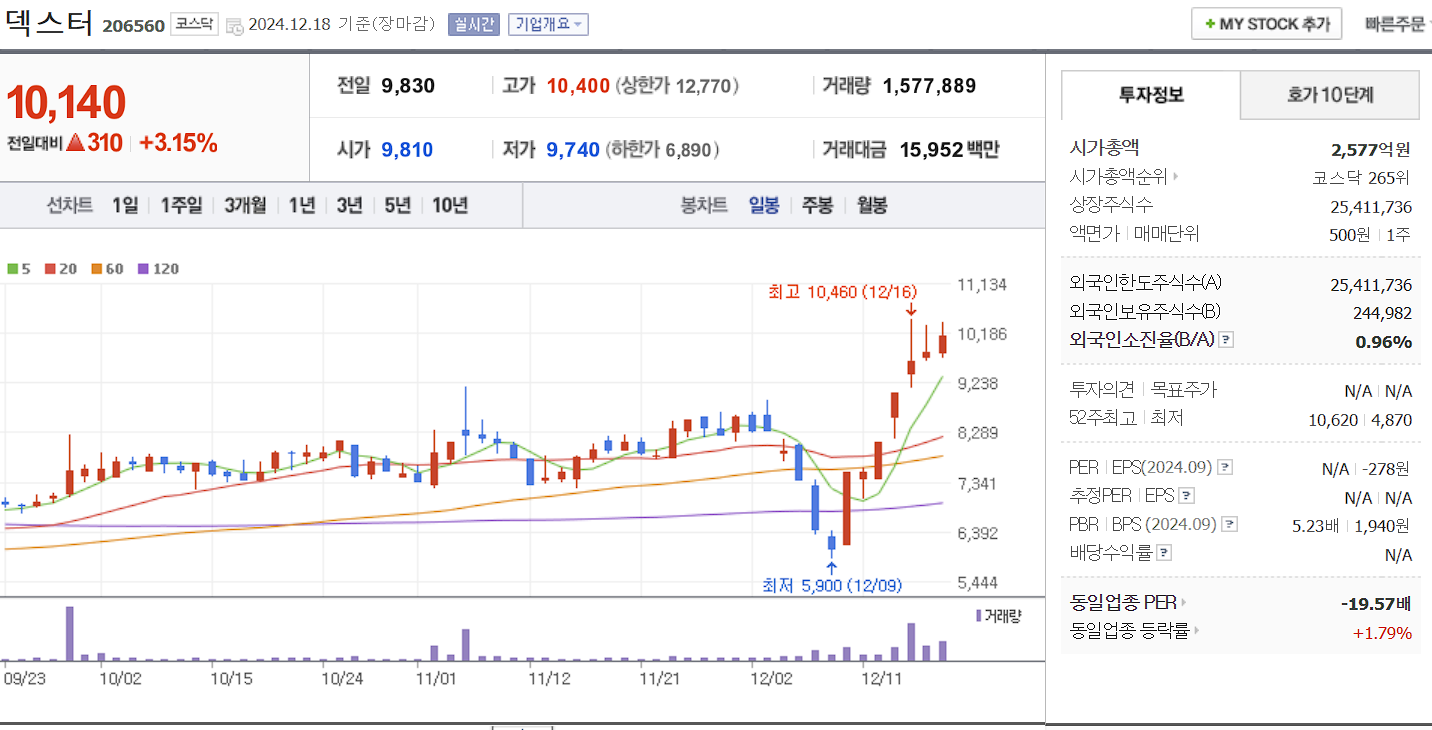The width and height of the screenshot is (1432, 730).
Task: Click the purple 거래량 legend icon
Action: coord(977,617)
